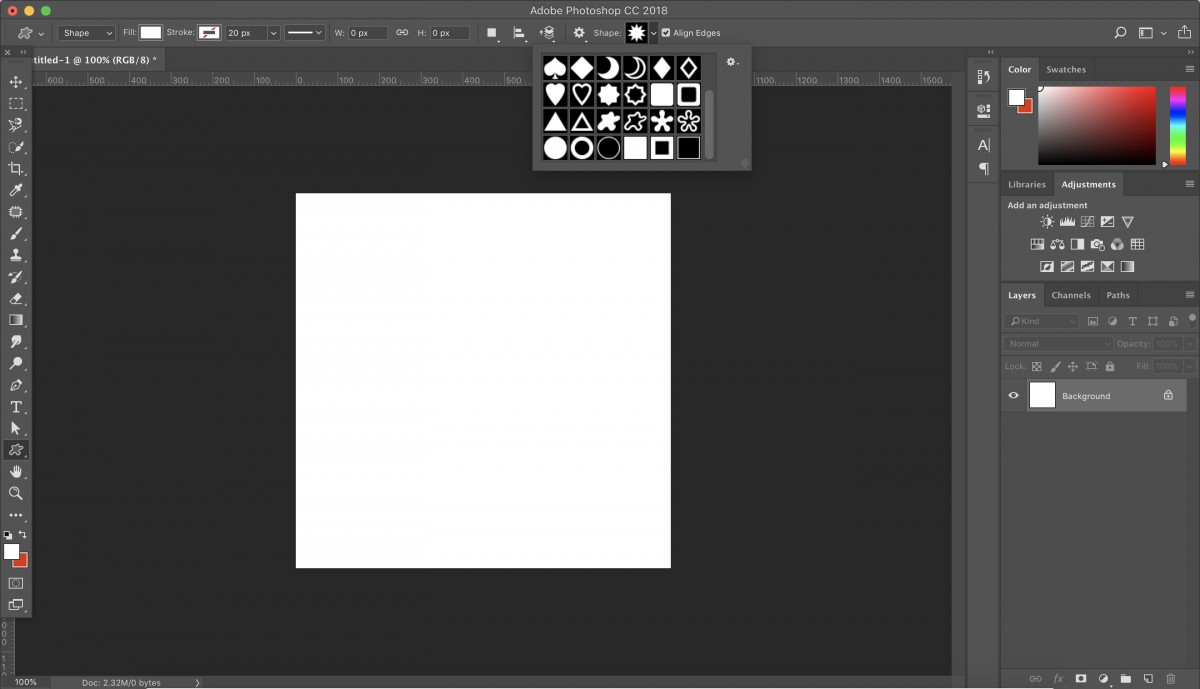The image size is (1200, 689).
Task: Open the stroke line style dropdown
Action: (304, 33)
